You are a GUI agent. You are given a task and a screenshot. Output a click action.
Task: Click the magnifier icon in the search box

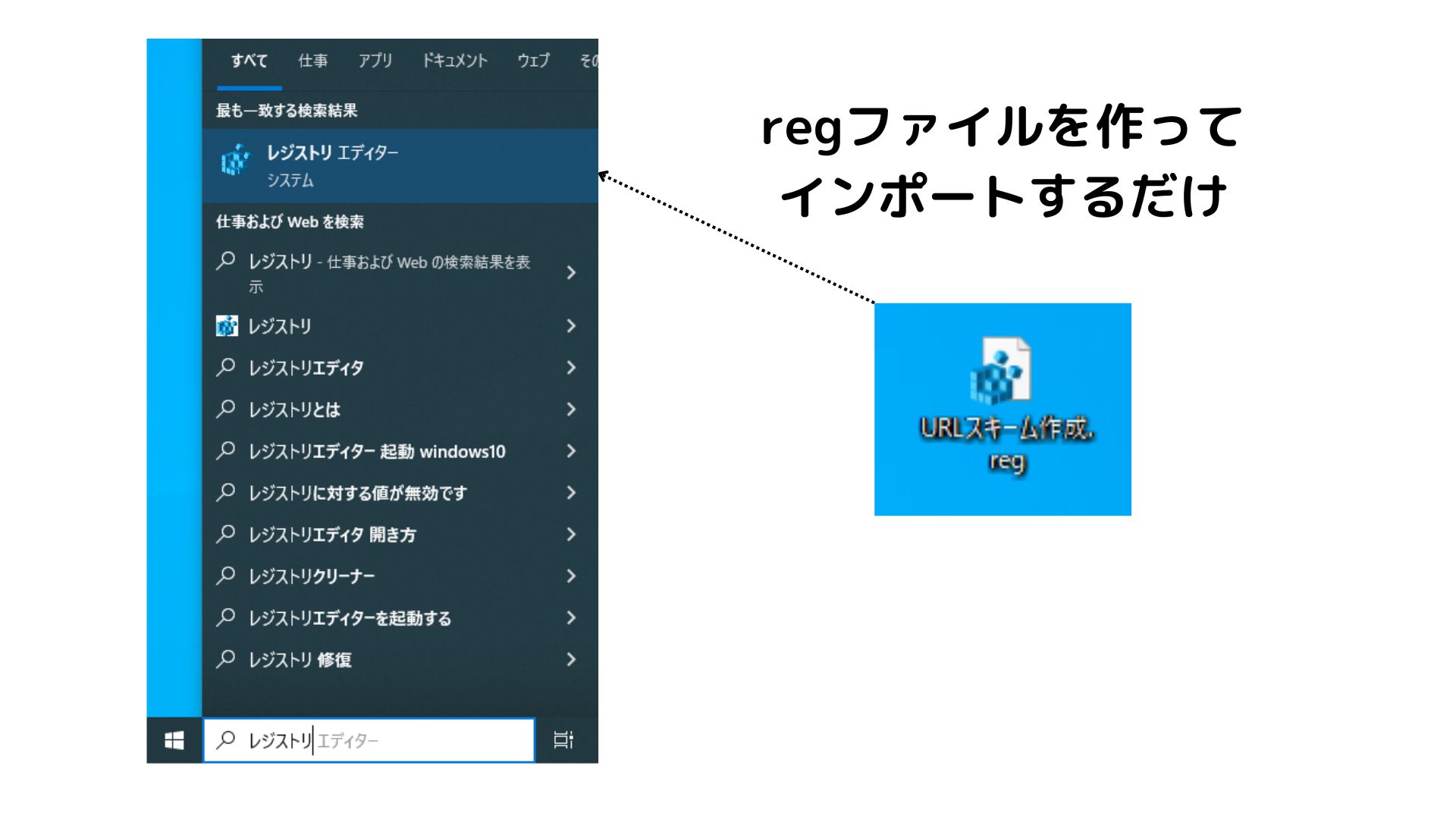pos(225,740)
